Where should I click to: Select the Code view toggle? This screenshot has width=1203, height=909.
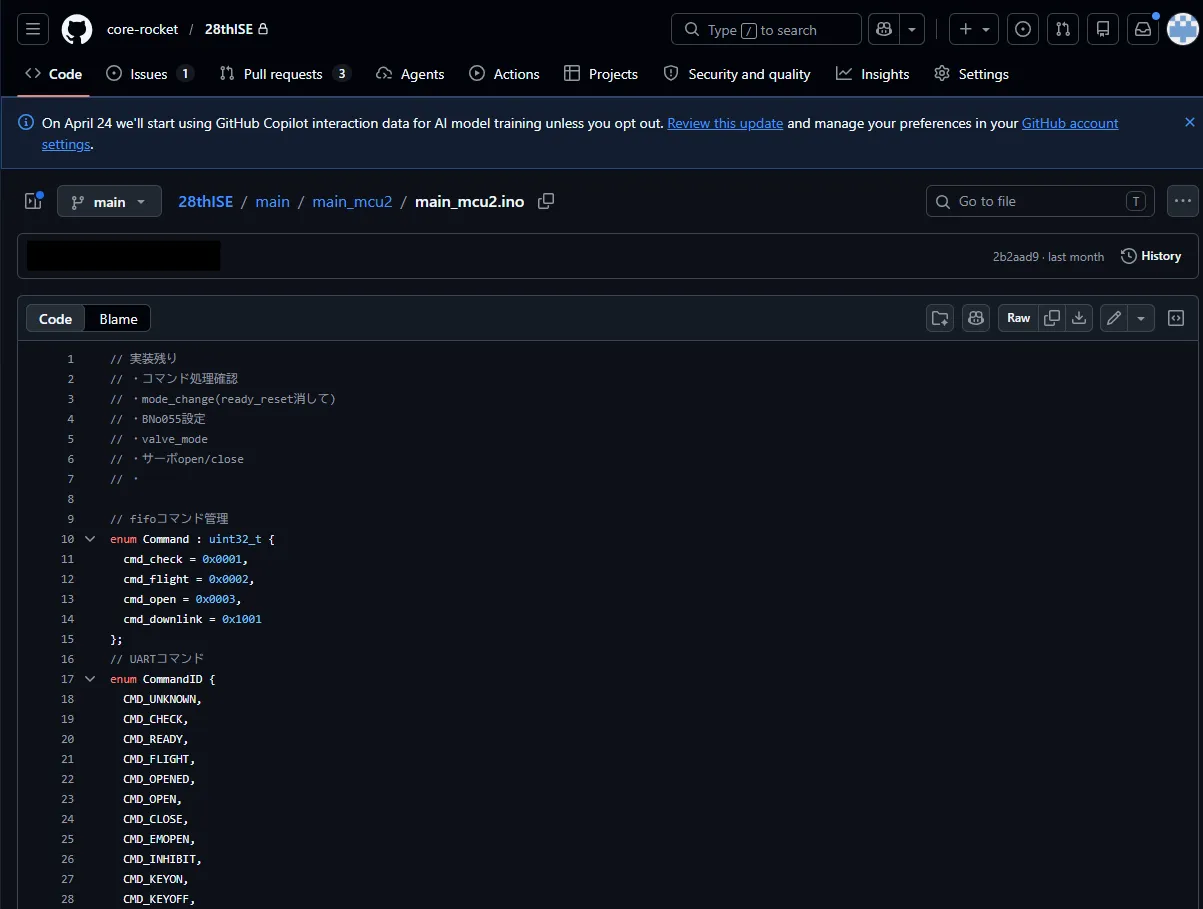[x=56, y=319]
